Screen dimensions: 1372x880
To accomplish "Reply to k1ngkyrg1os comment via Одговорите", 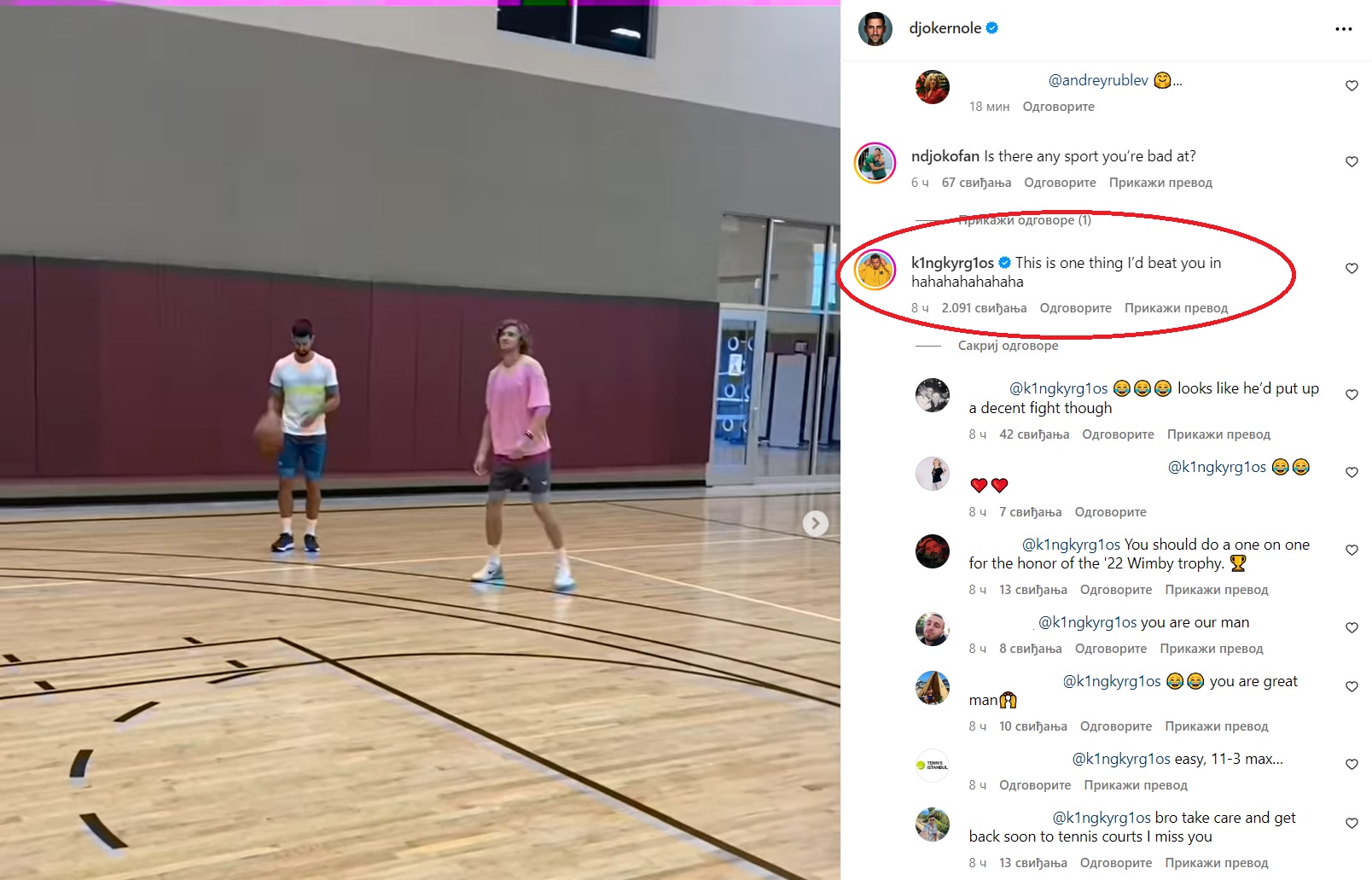I will click(x=1075, y=308).
